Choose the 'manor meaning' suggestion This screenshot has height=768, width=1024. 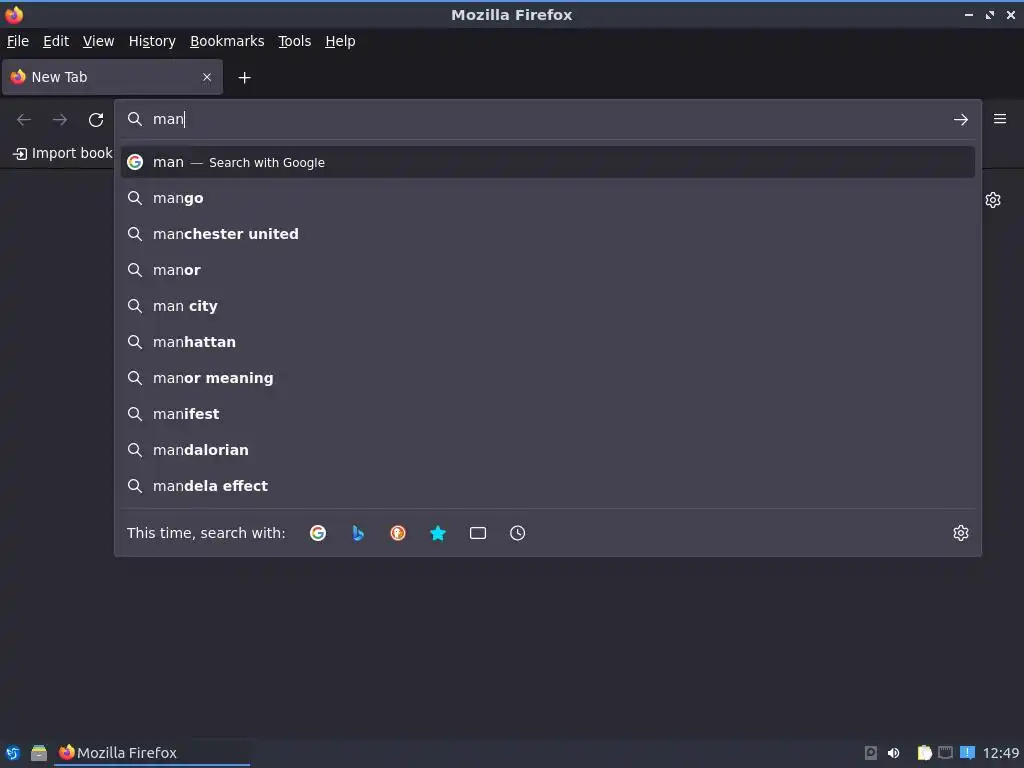pos(547,377)
